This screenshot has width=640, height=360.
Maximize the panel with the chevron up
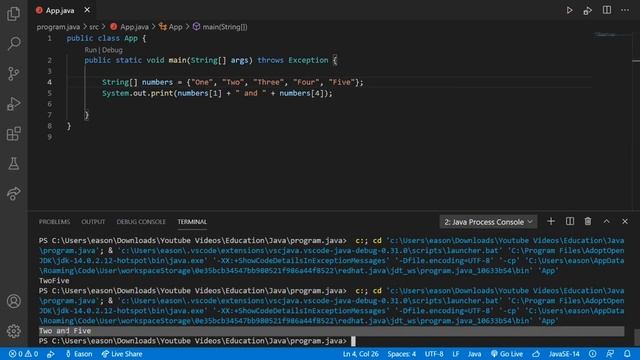coord(607,221)
